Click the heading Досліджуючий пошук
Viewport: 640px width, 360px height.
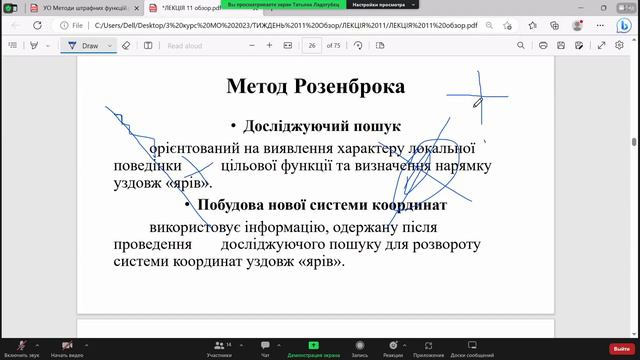(x=322, y=126)
